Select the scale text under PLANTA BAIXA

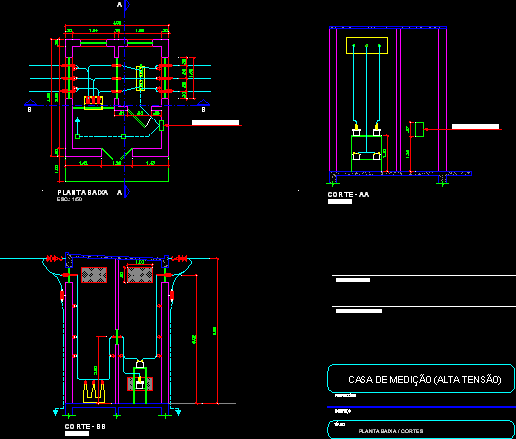69,199
